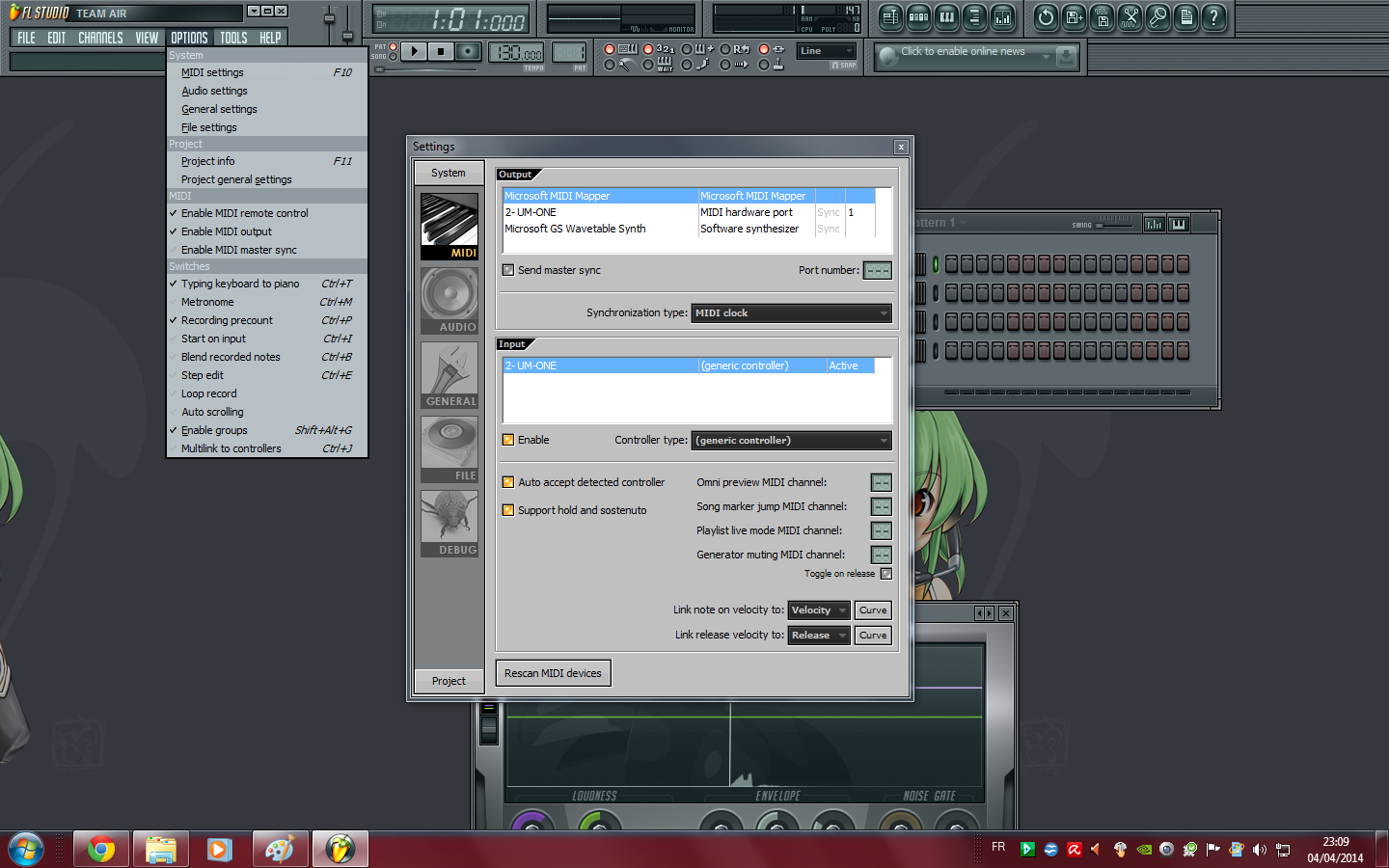Click the online news download icon
This screenshot has width=1389, height=868.
click(x=1066, y=57)
